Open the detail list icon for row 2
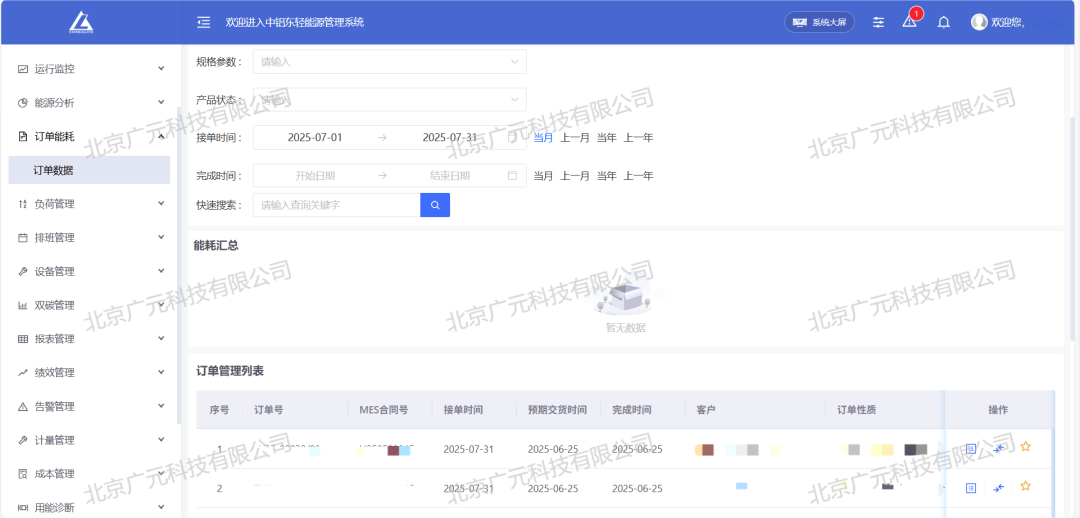Viewport: 1080px width, 518px height. 971,488
